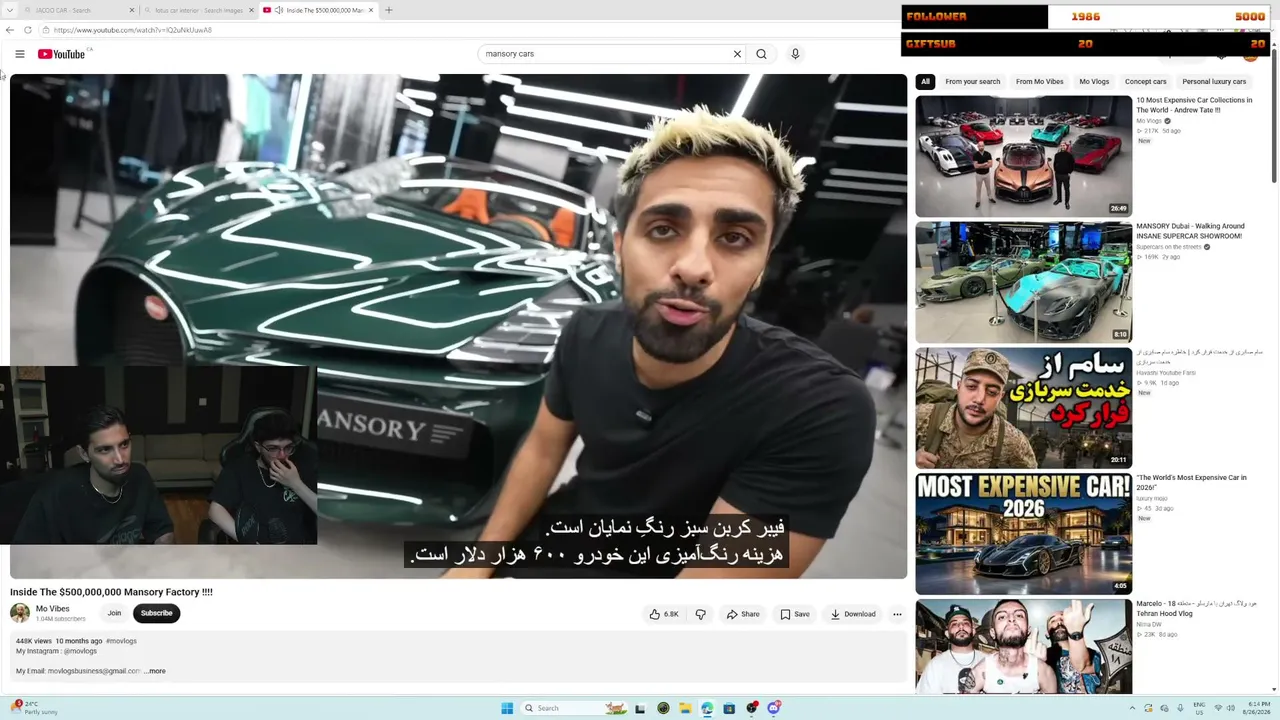This screenshot has height=720, width=1280.
Task: Focus the browser address bar URL
Action: coord(133,30)
